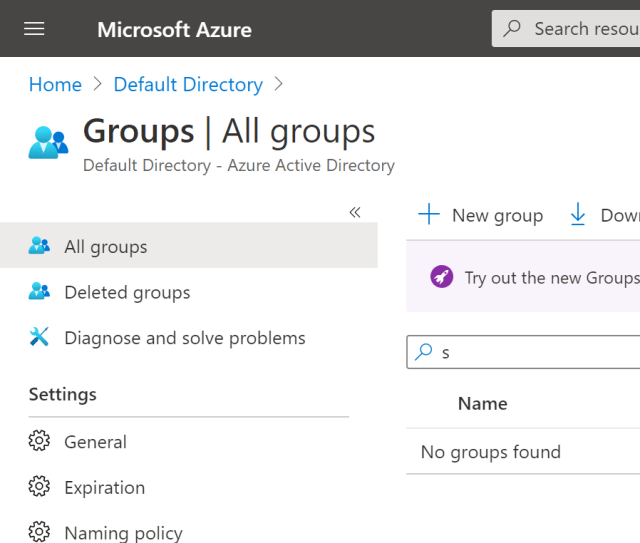Click magnifier icon in groups filter box
Viewport: 640px width, 543px height.
(x=424, y=352)
